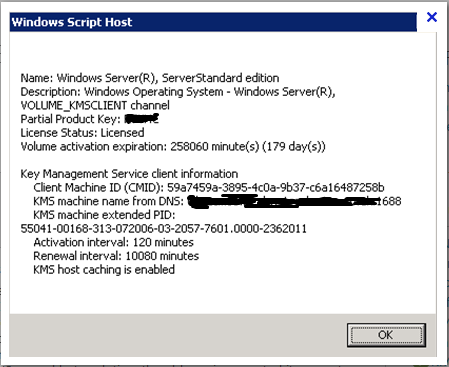This screenshot has height=367, width=449.
Task: Click the 'Volume activation expiration: 258060 minute(s)' line
Action: (173, 147)
